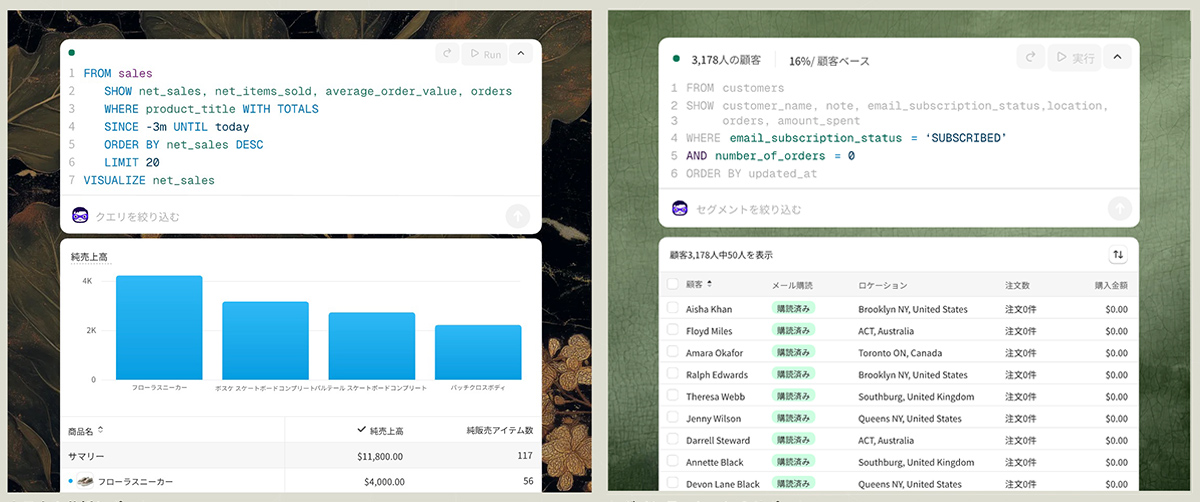1200x502 pixels.
Task: Click the フローラスニーカー product thumbnail in the table
Action: click(x=86, y=482)
